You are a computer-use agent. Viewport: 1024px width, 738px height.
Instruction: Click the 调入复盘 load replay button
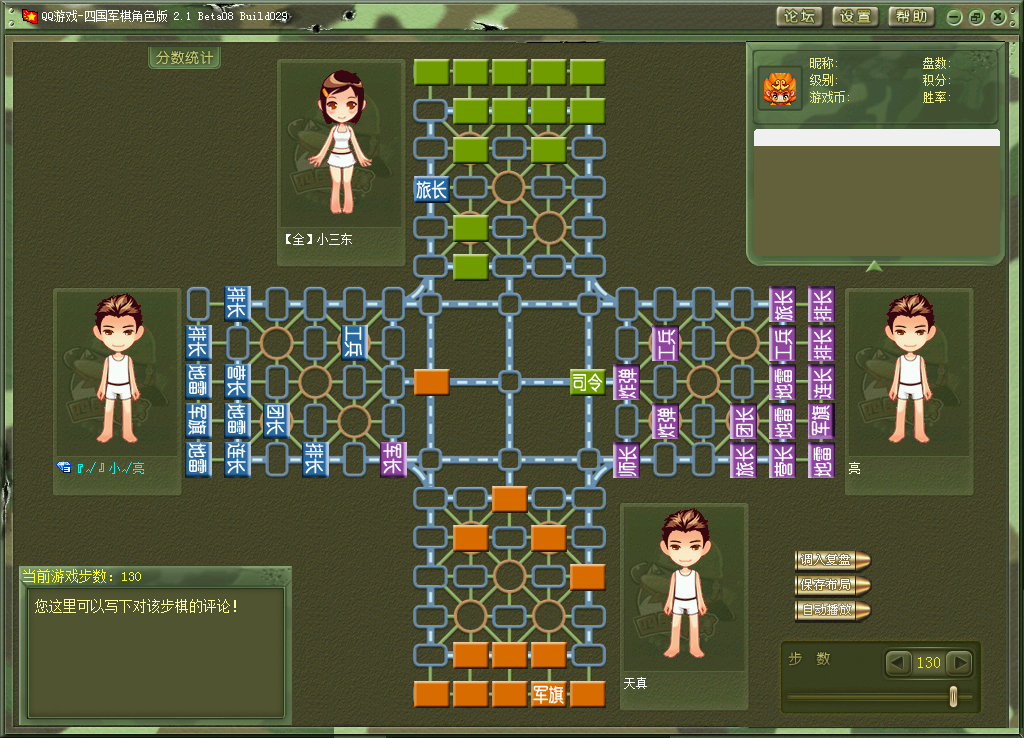832,560
